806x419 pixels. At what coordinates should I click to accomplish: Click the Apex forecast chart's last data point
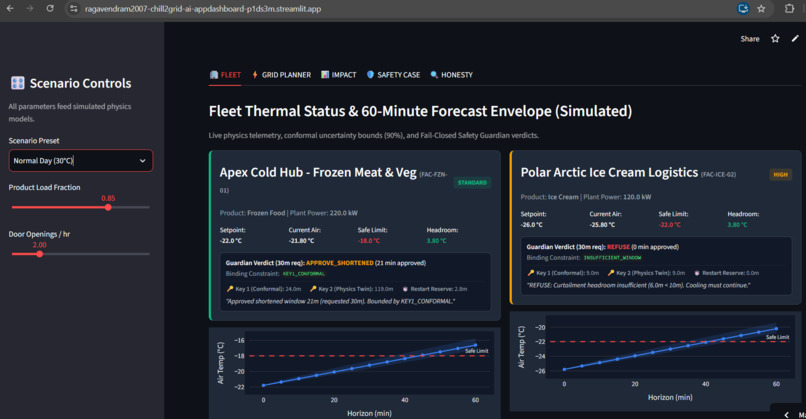(475, 345)
